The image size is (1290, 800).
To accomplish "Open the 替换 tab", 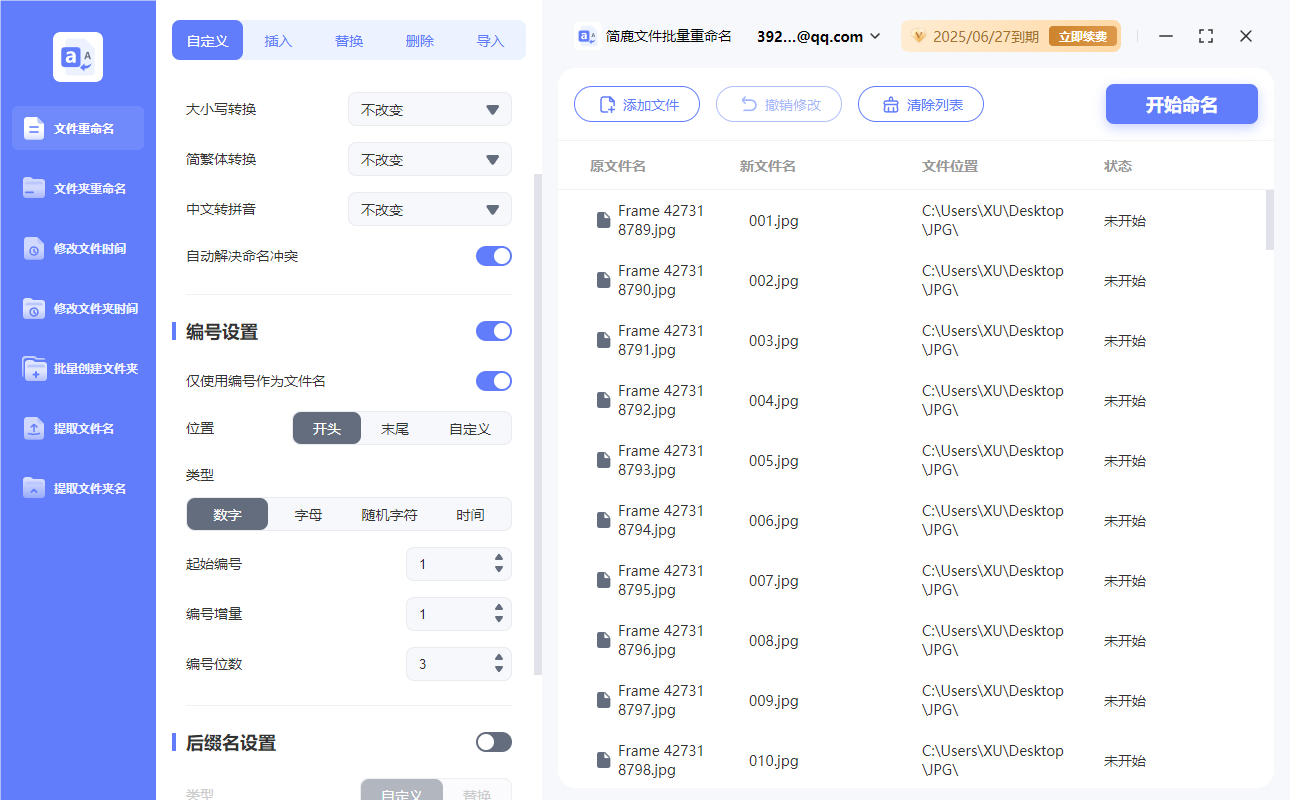I will tap(349, 39).
